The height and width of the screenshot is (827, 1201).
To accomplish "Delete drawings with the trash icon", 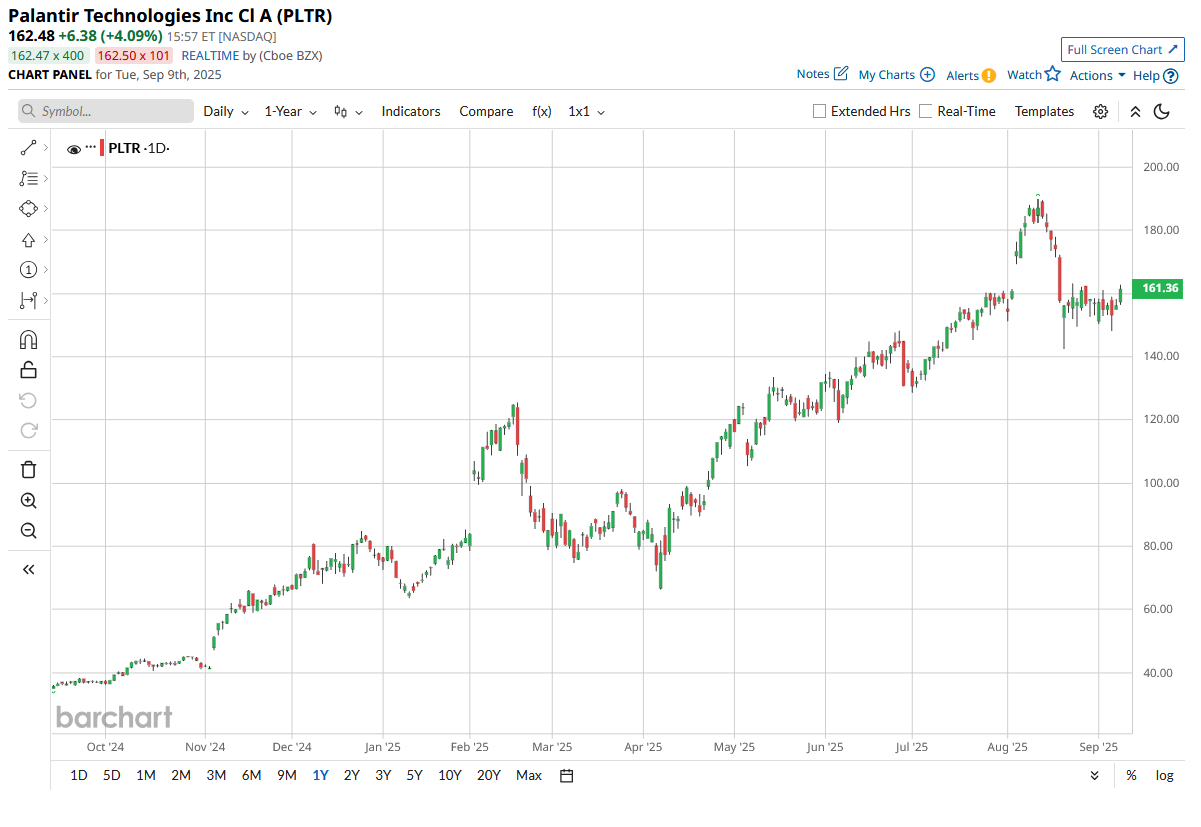I will (x=28, y=470).
